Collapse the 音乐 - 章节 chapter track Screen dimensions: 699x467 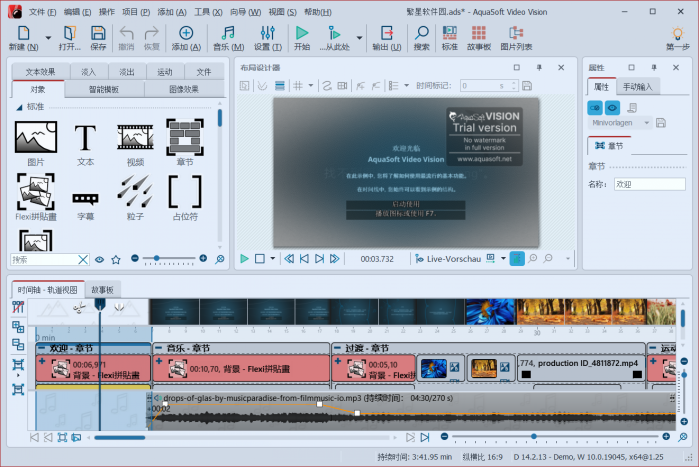tap(158, 348)
